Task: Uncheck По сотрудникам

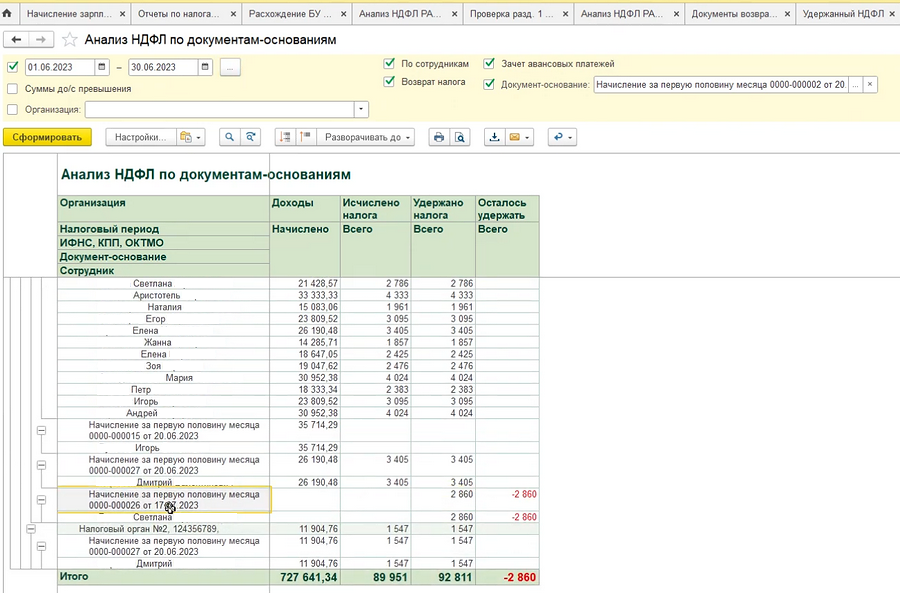Action: click(x=389, y=63)
